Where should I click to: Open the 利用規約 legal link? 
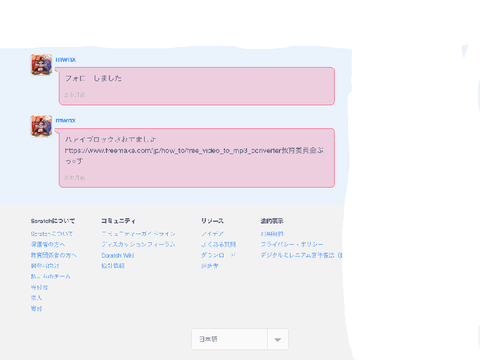[272, 234]
